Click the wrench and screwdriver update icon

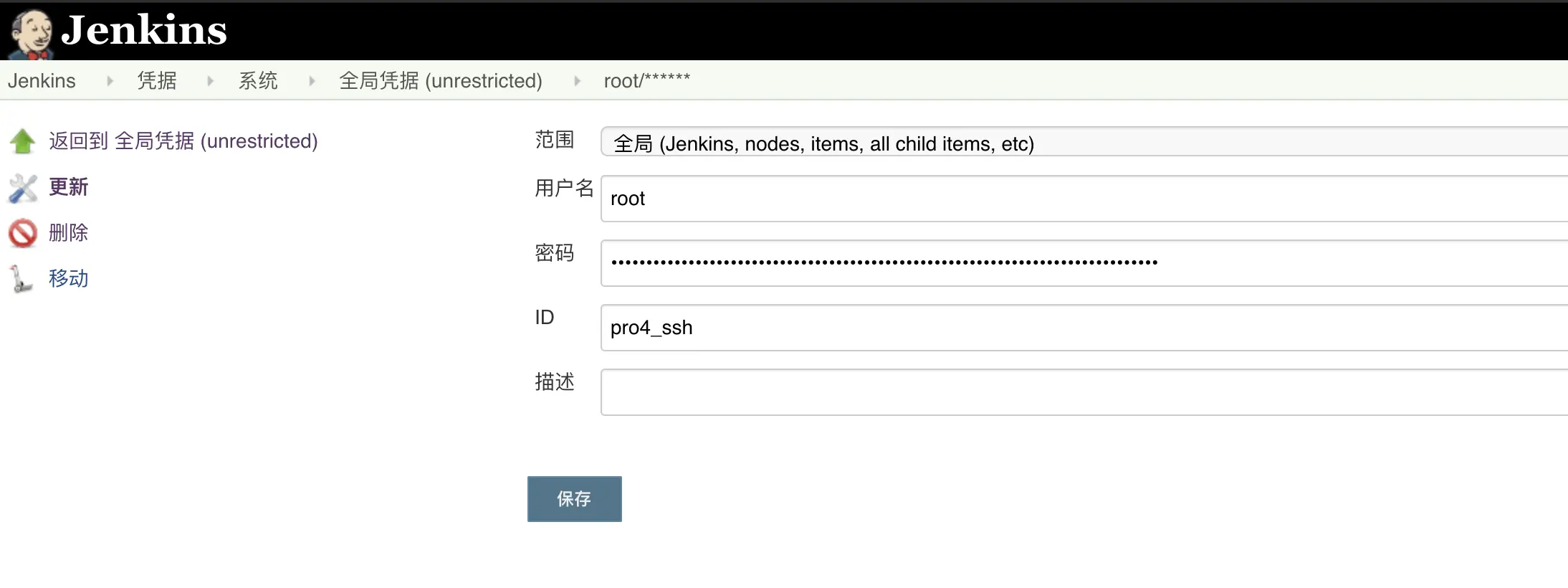[22, 188]
